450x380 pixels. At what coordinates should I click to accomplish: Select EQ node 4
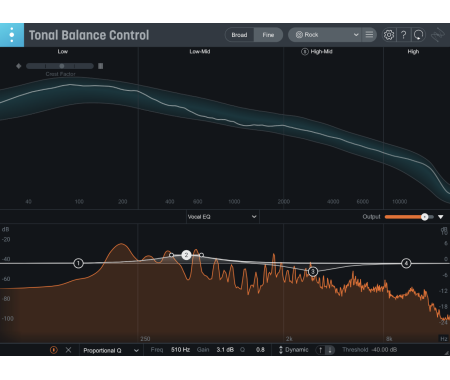(406, 263)
